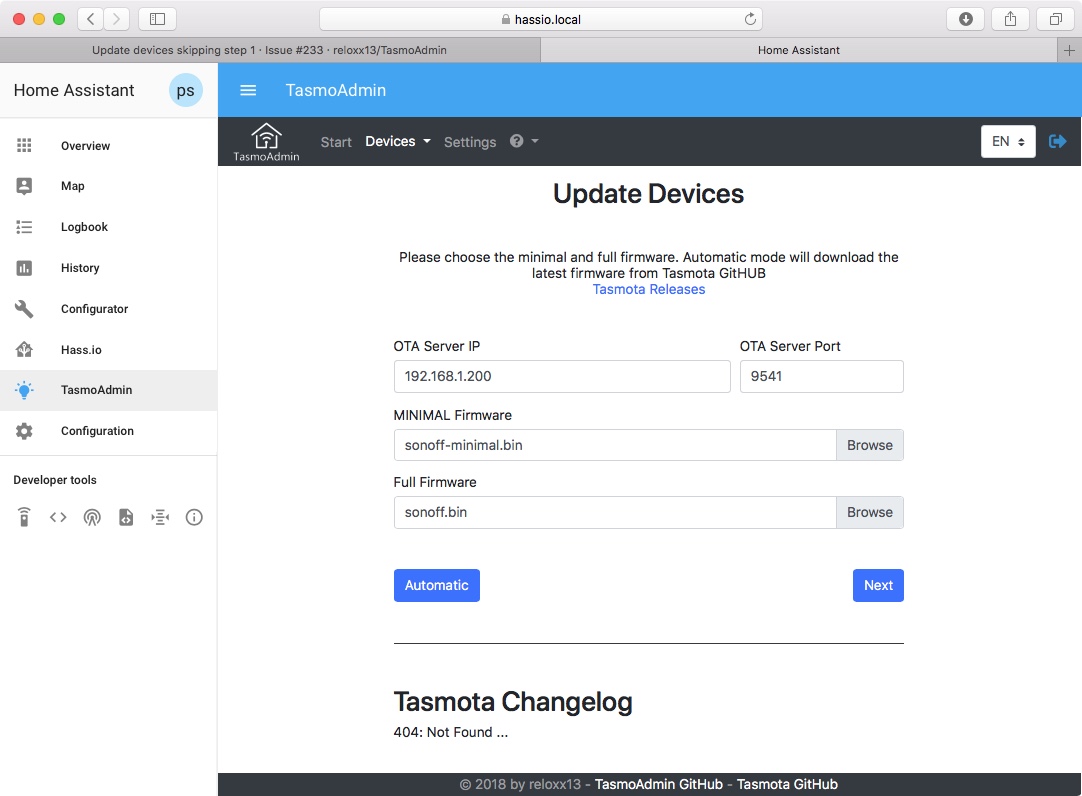Click the Configurator wrench icon

click(x=24, y=309)
